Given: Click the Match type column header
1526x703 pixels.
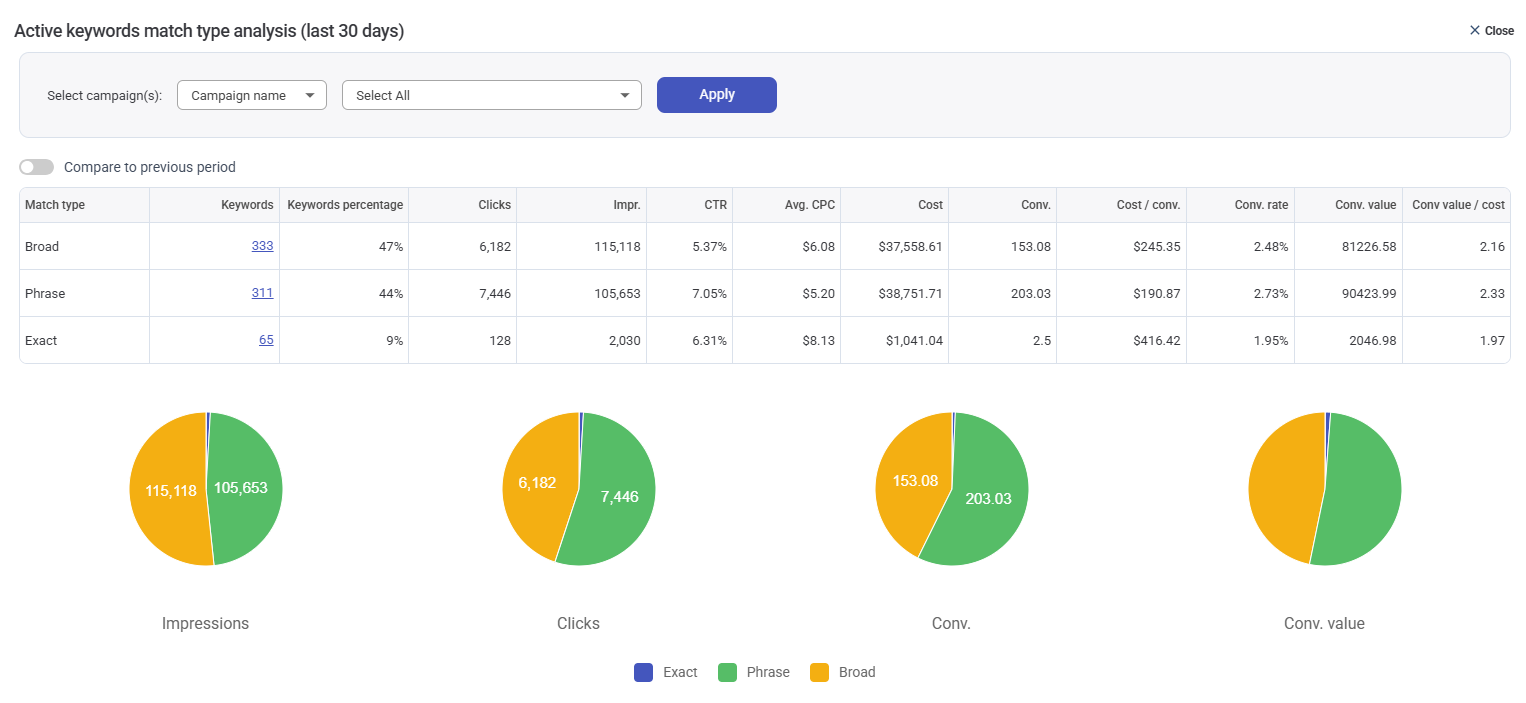Looking at the screenshot, I should click(55, 205).
